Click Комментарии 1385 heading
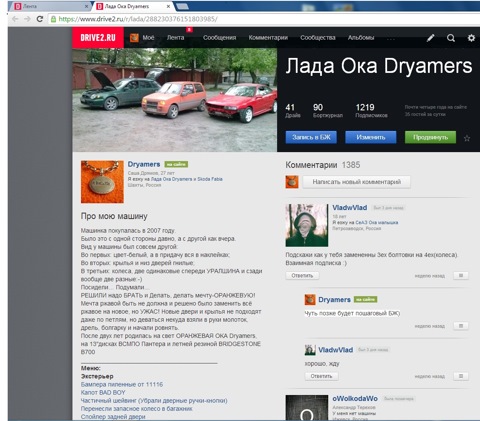The width and height of the screenshot is (480, 421). coord(322,165)
